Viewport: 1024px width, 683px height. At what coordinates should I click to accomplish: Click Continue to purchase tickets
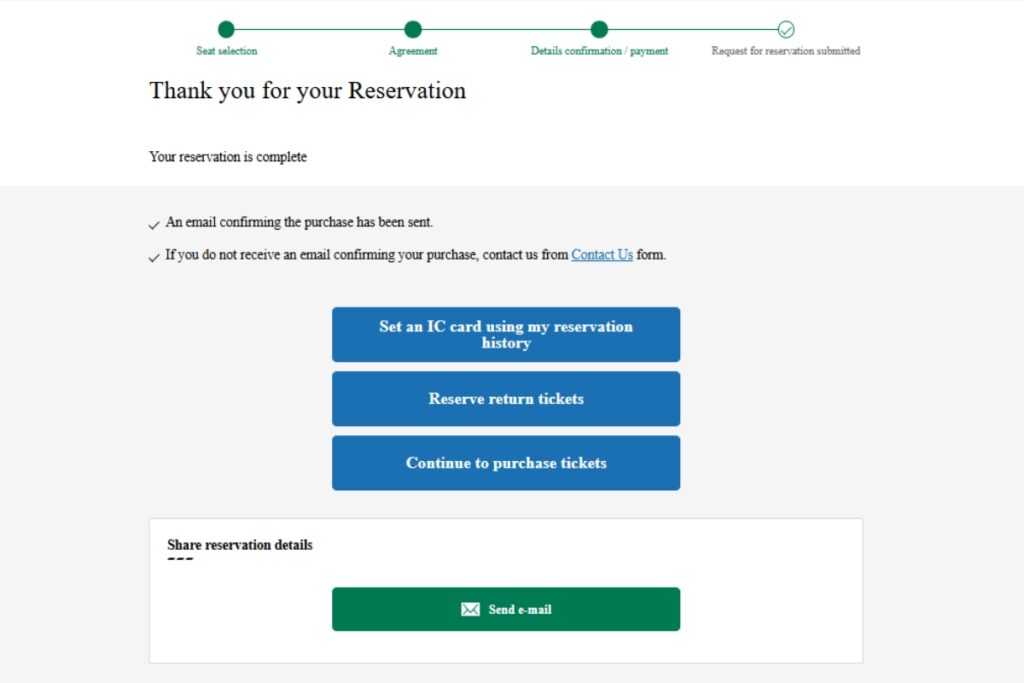click(505, 462)
